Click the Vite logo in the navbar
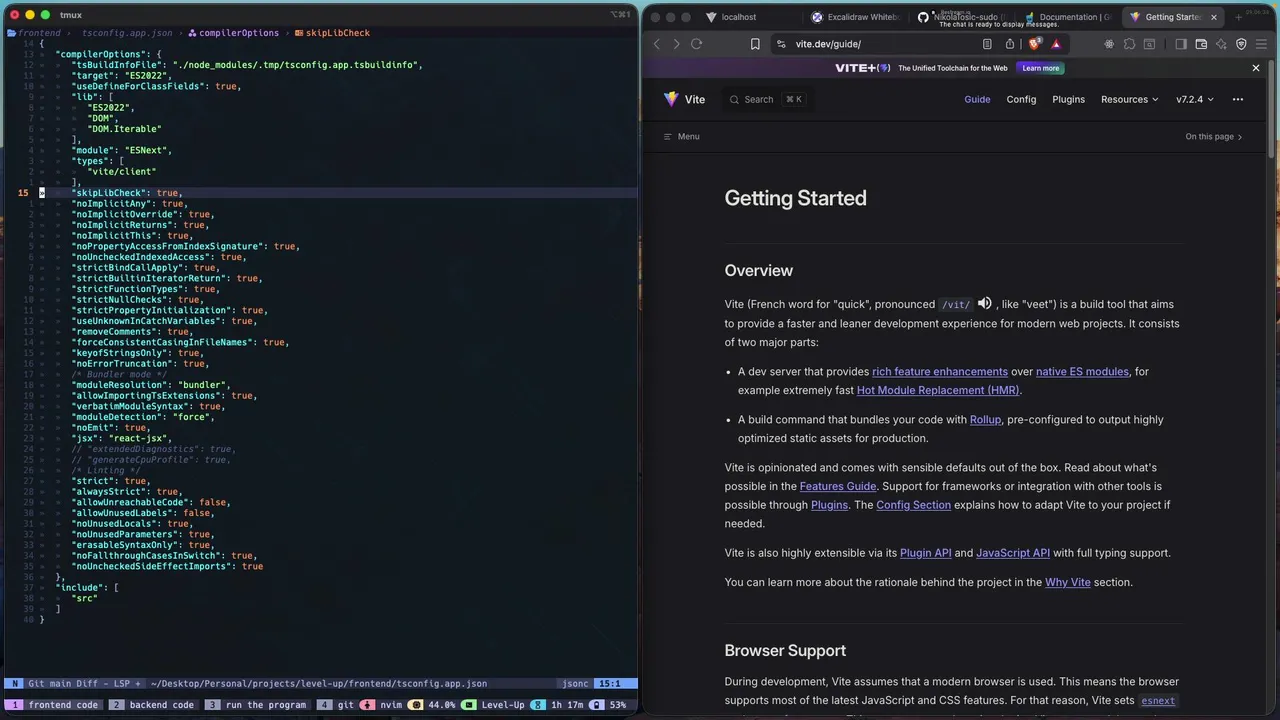The image size is (1280, 720). (685, 99)
